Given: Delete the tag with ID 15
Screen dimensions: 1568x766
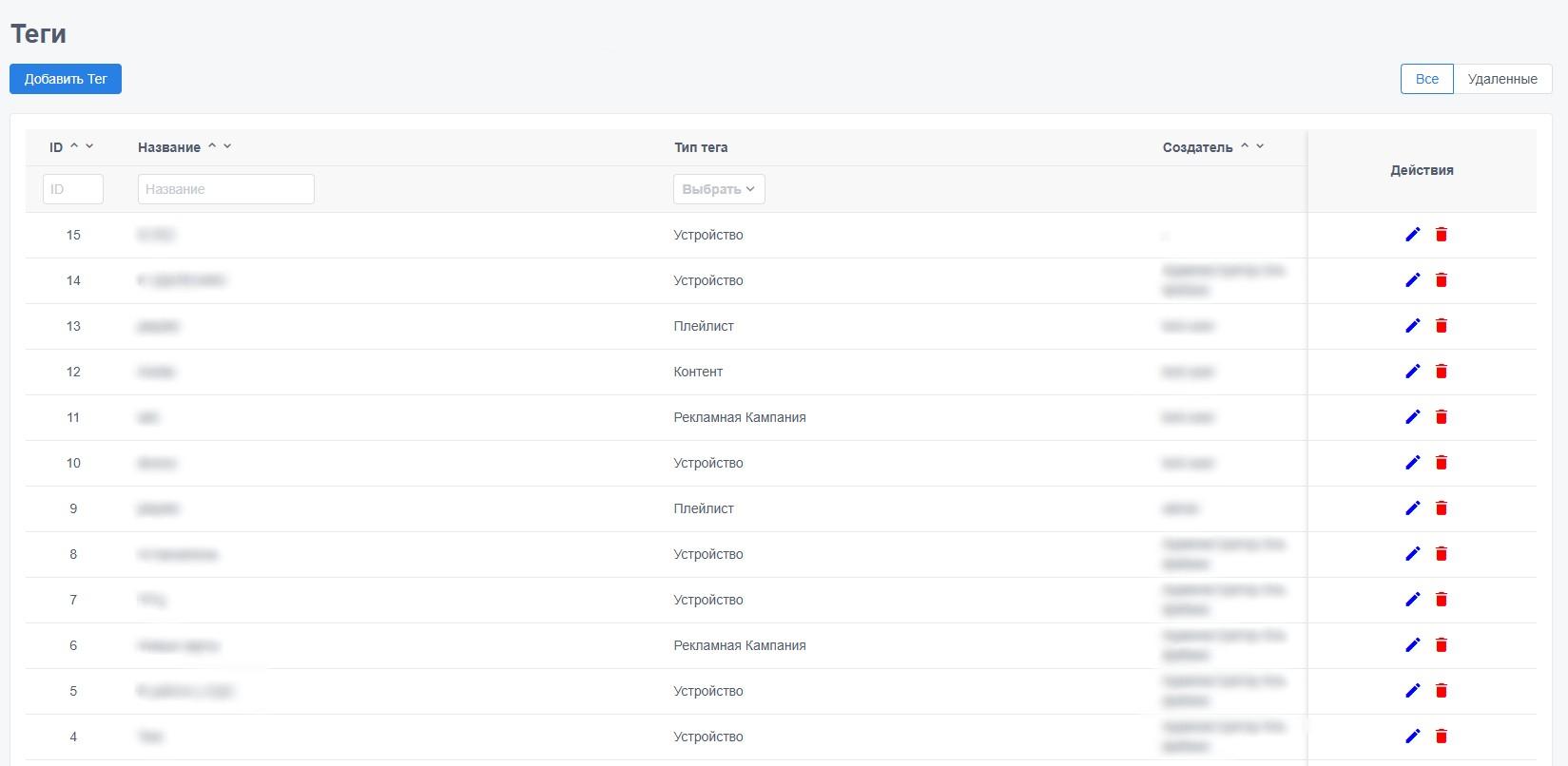Looking at the screenshot, I should coord(1442,235).
